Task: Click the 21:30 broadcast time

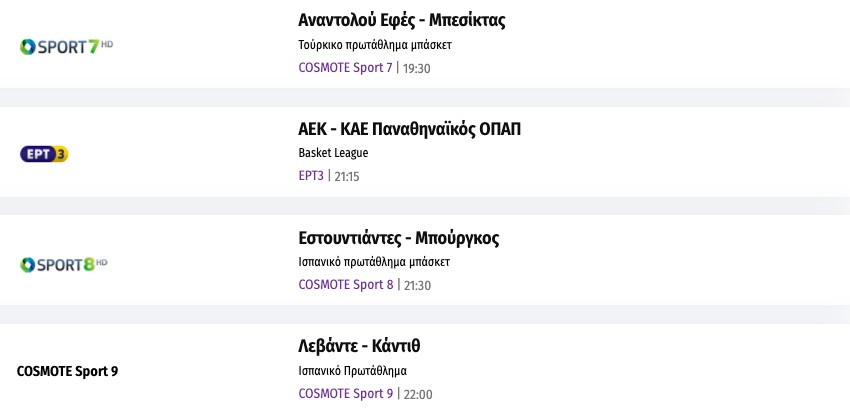Action: (416, 286)
